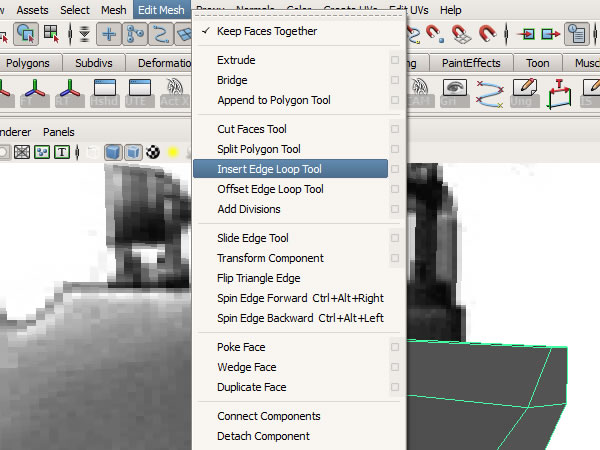Select Insert Edge Loop Tool
The width and height of the screenshot is (600, 450).
(291, 169)
